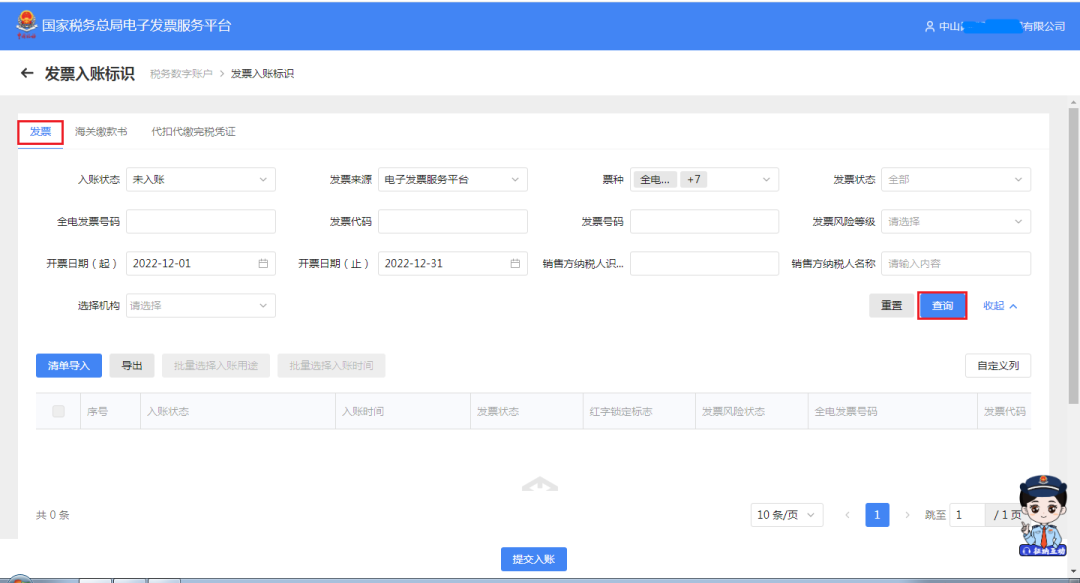Screen dimensions: 1080x583
Task: Go to next page arrow in pagination
Action: pyautogui.click(x=907, y=515)
